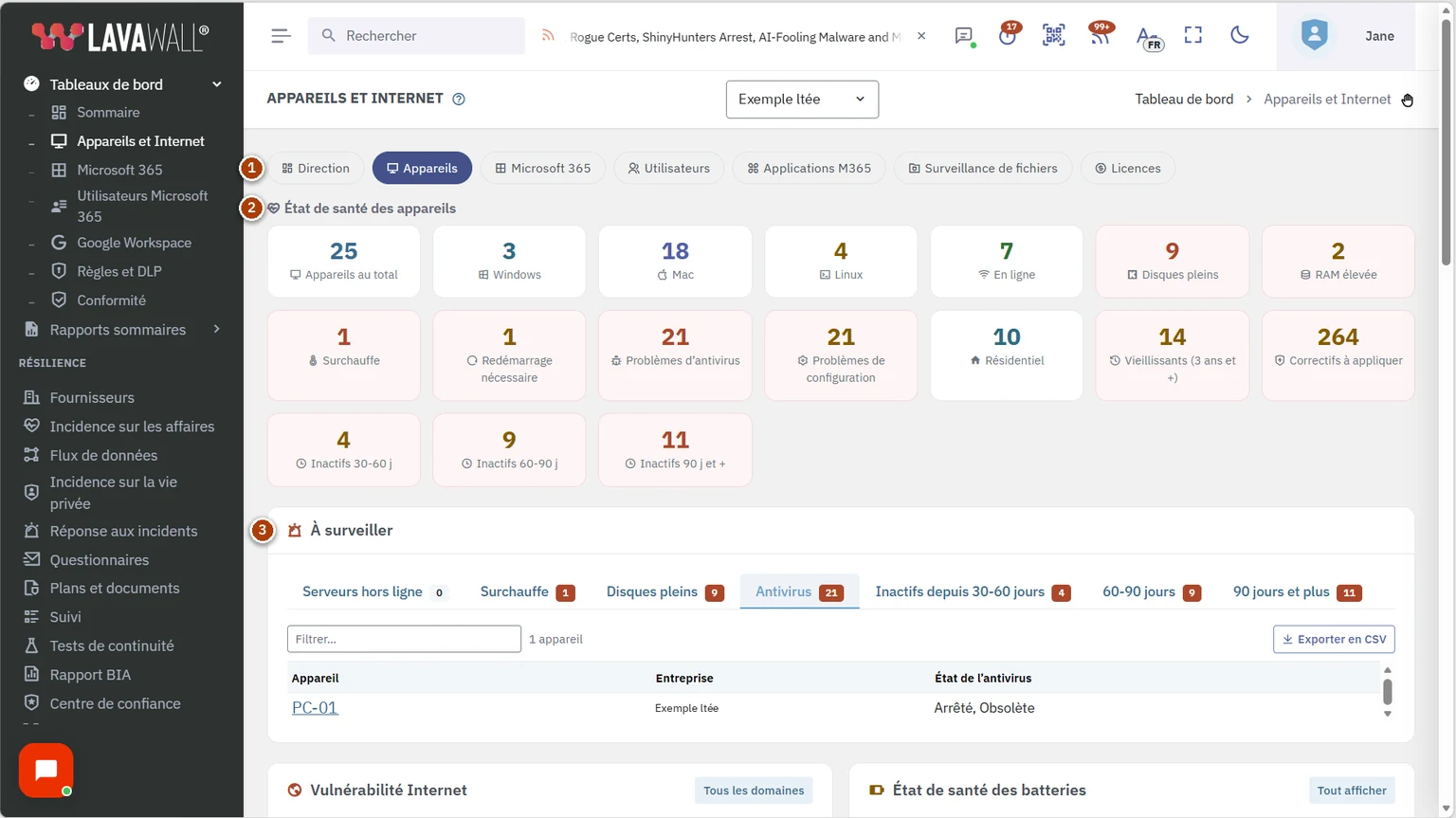
Task: Click the Exporter en CSV button
Action: (x=1334, y=639)
